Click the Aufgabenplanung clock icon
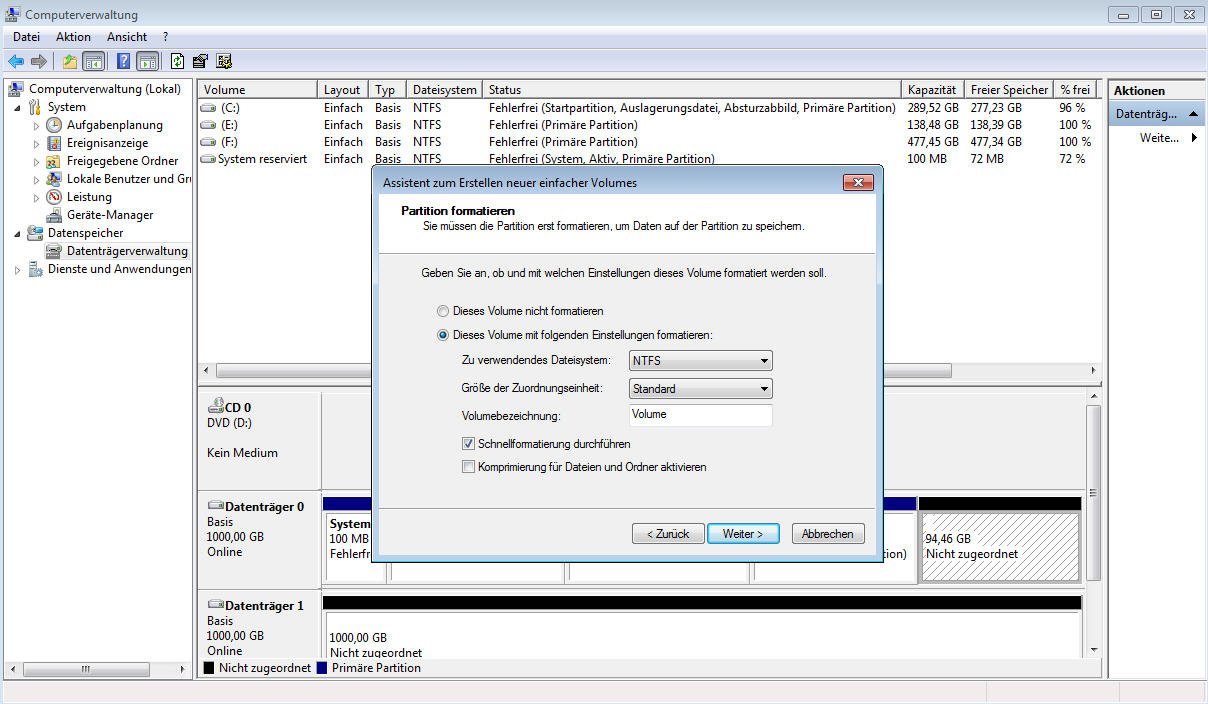1208x704 pixels. click(x=54, y=125)
